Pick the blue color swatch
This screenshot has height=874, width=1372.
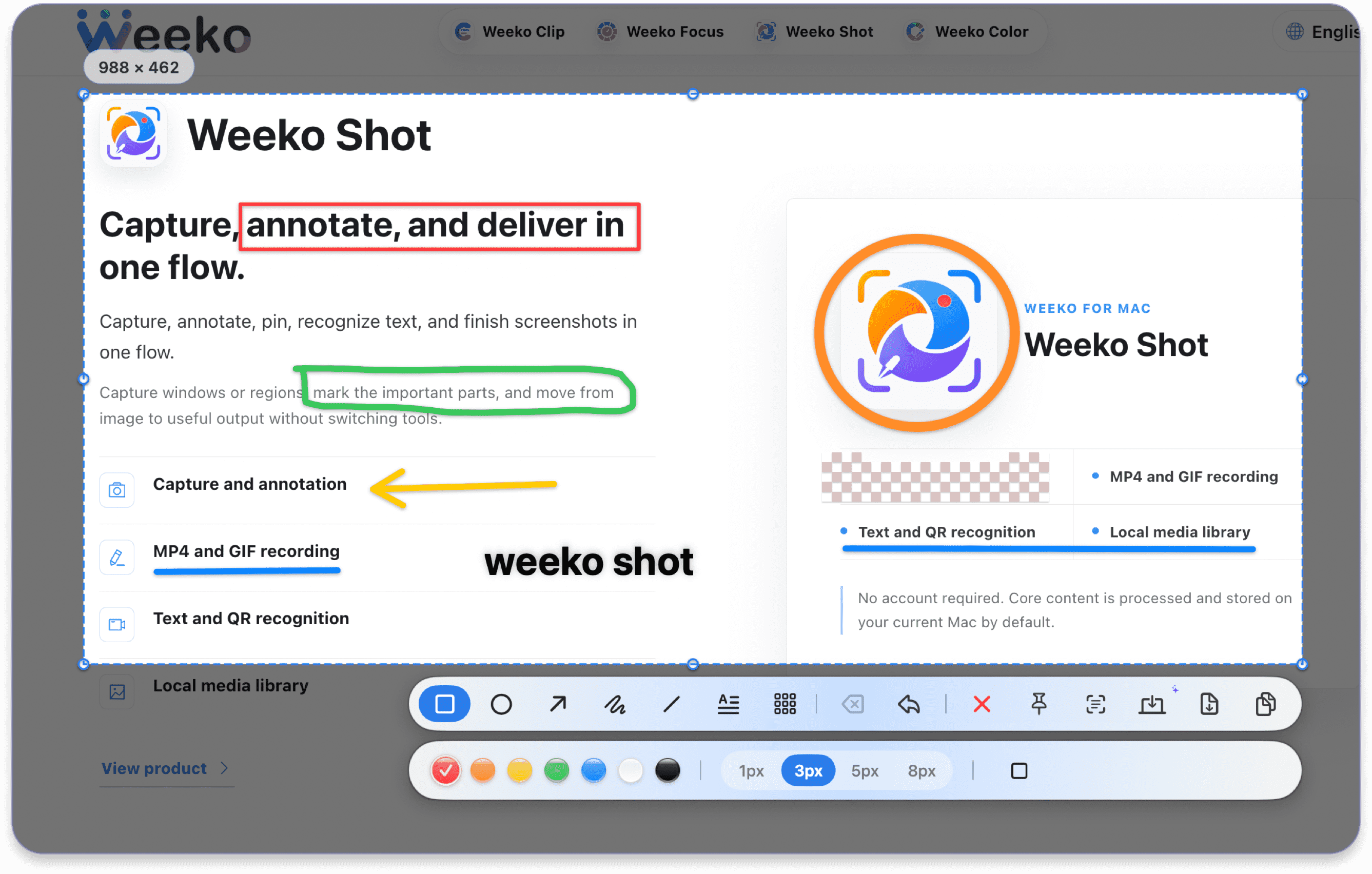[594, 771]
